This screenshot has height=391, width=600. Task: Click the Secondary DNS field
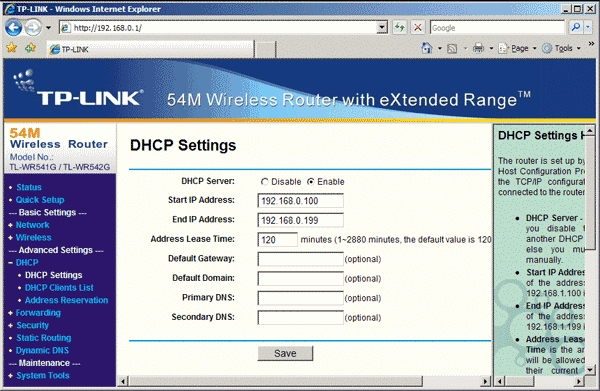coord(300,318)
